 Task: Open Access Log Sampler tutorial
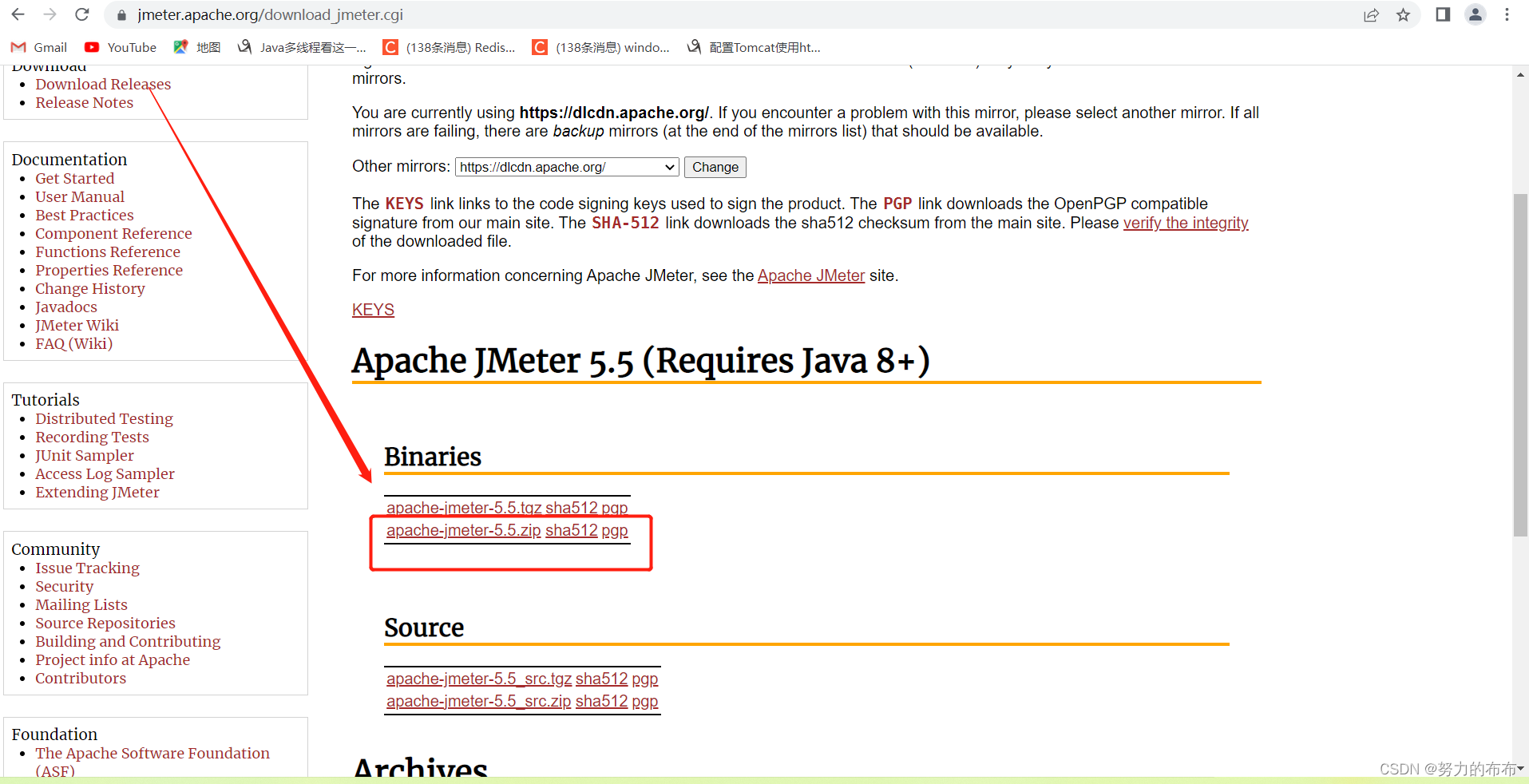(x=105, y=473)
